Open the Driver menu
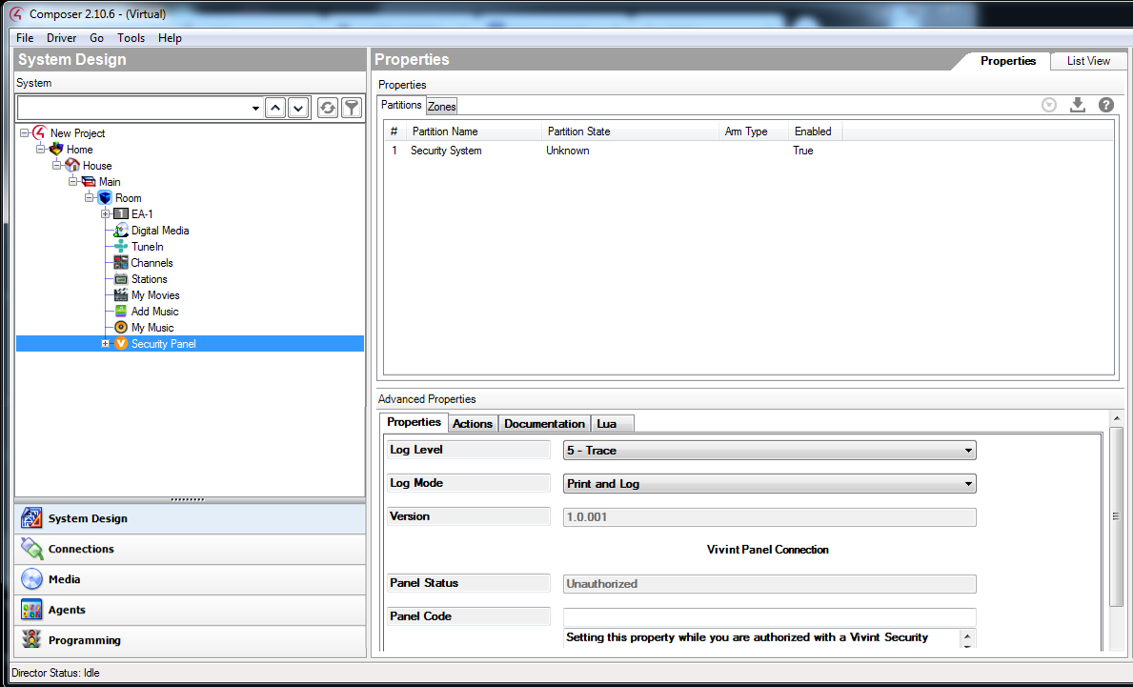The width and height of the screenshot is (1133, 687). coord(61,38)
